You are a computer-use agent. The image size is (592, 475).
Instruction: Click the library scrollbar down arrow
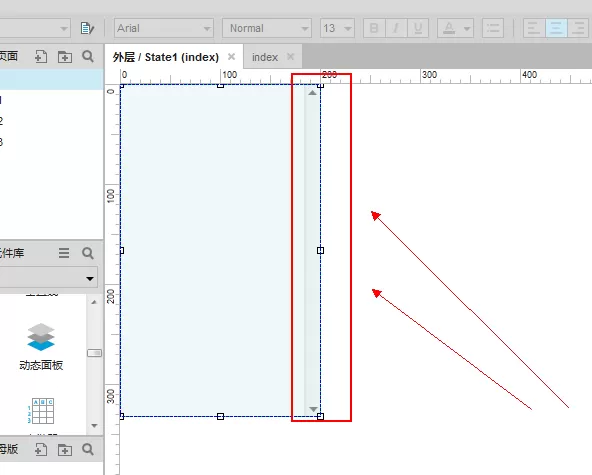pyautogui.click(x=94, y=426)
